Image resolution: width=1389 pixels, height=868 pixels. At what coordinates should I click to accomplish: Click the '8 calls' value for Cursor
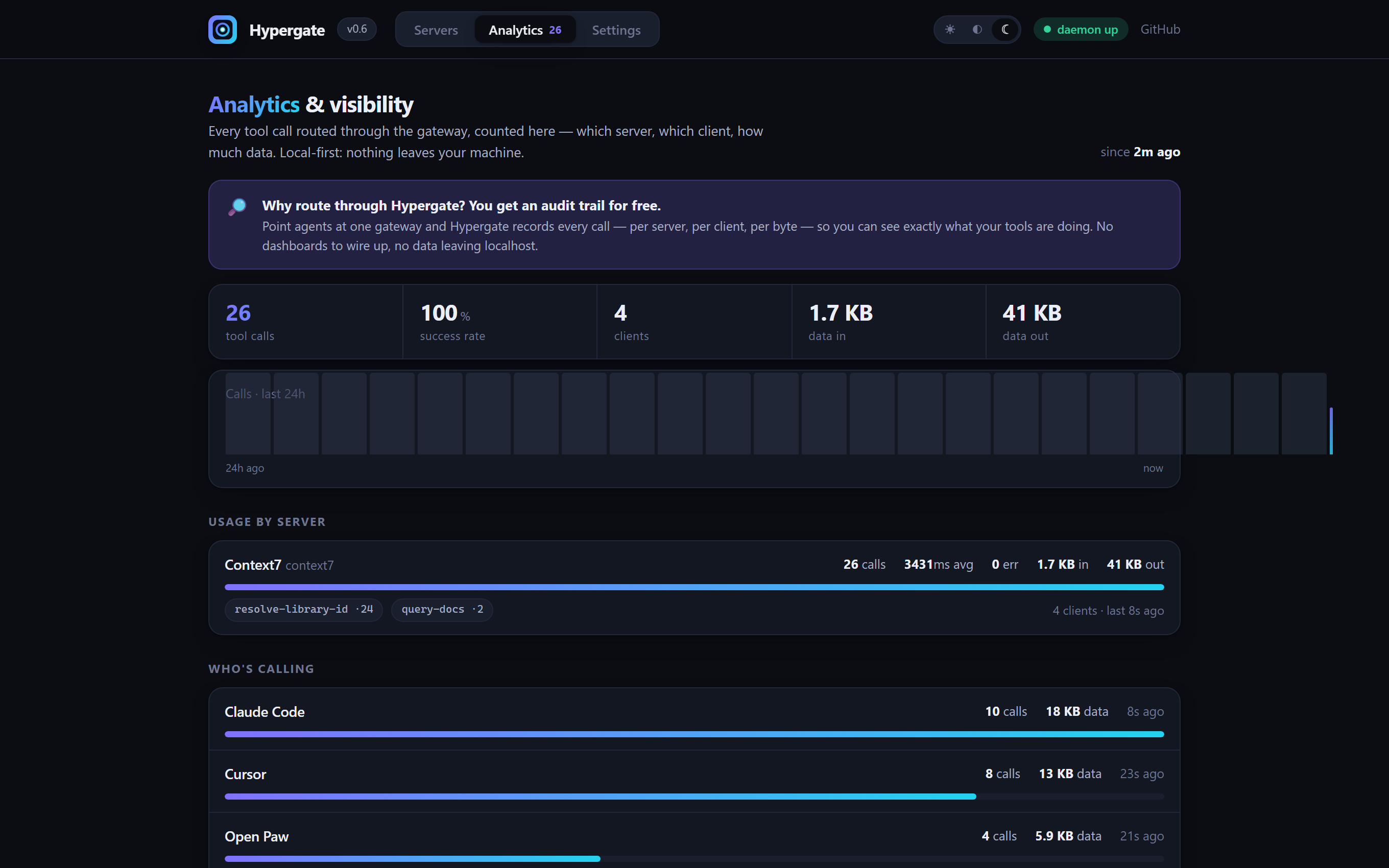[1003, 774]
